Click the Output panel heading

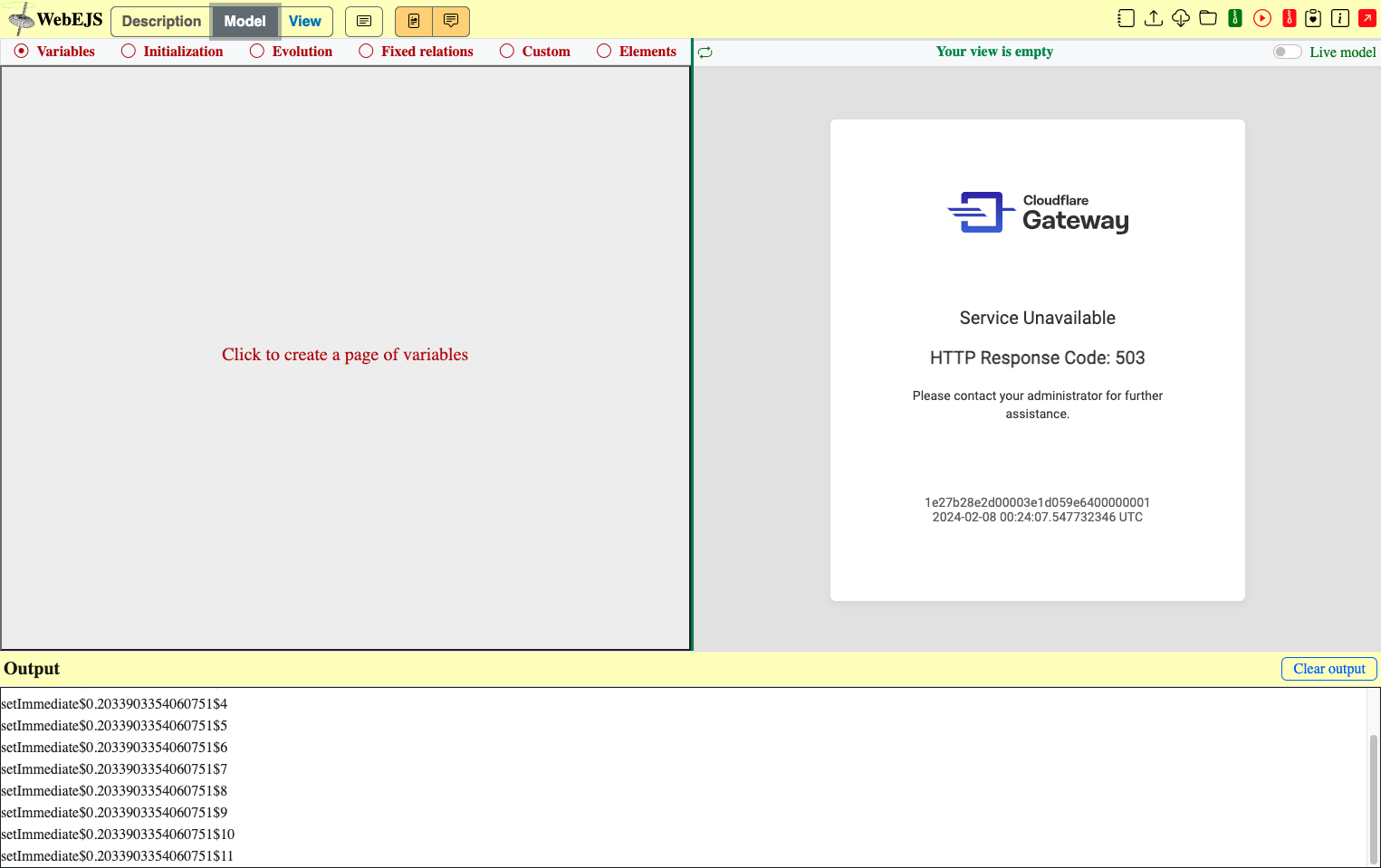click(x=32, y=669)
